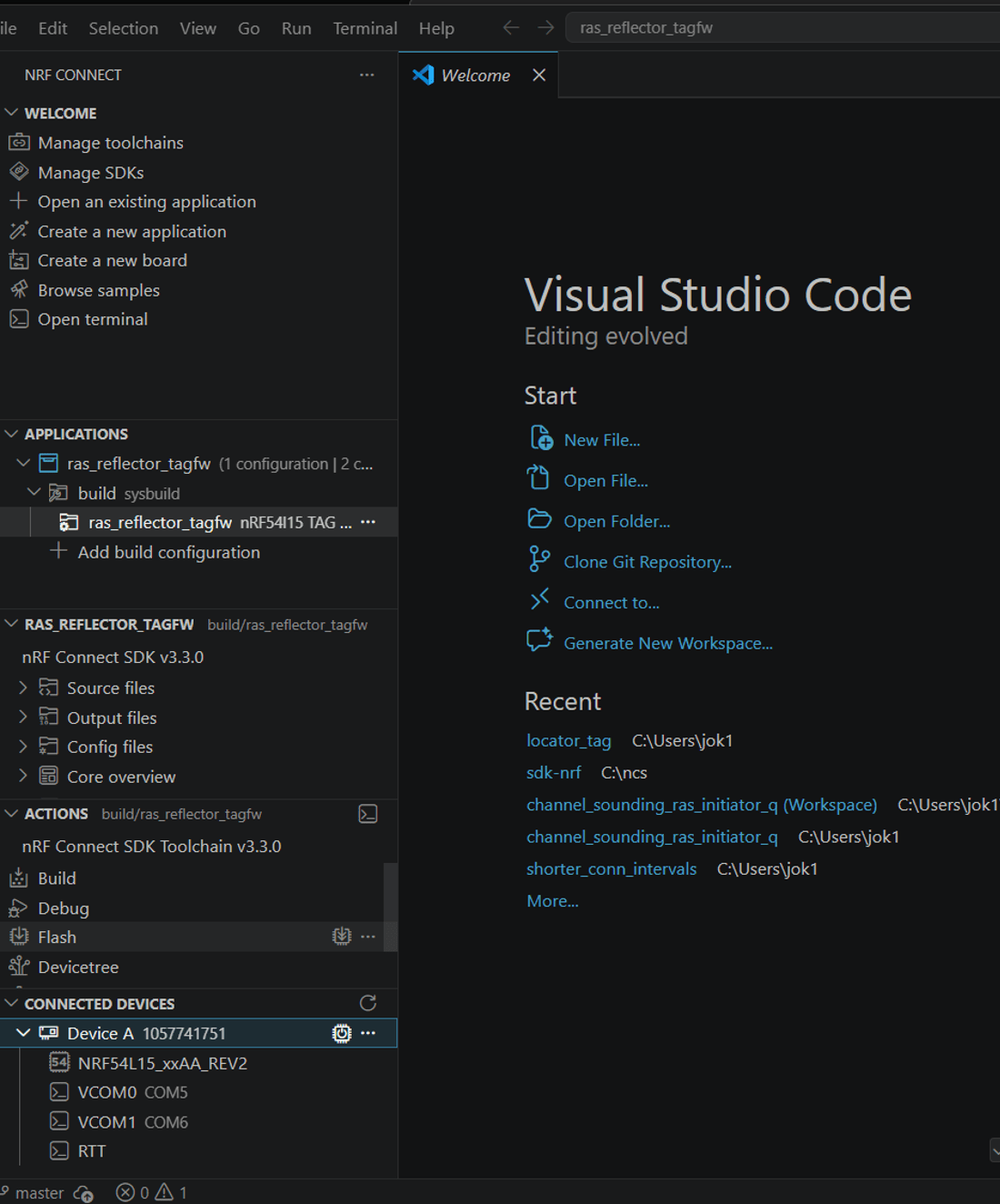This screenshot has width=1000, height=1204.
Task: Expand Output files
Action: [23, 717]
